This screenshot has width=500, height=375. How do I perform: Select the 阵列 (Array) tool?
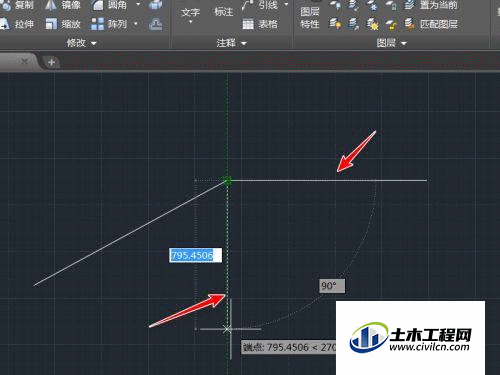tap(109, 24)
